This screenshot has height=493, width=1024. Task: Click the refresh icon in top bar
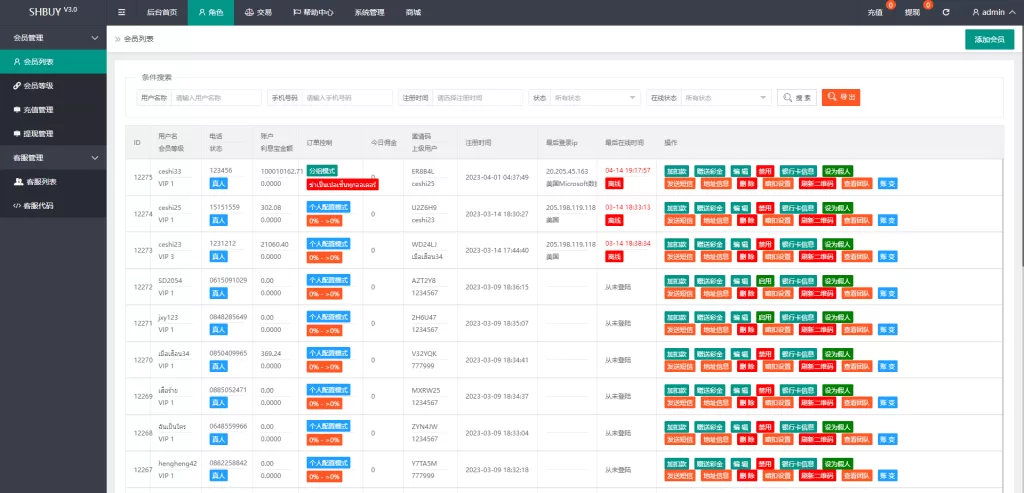click(945, 12)
